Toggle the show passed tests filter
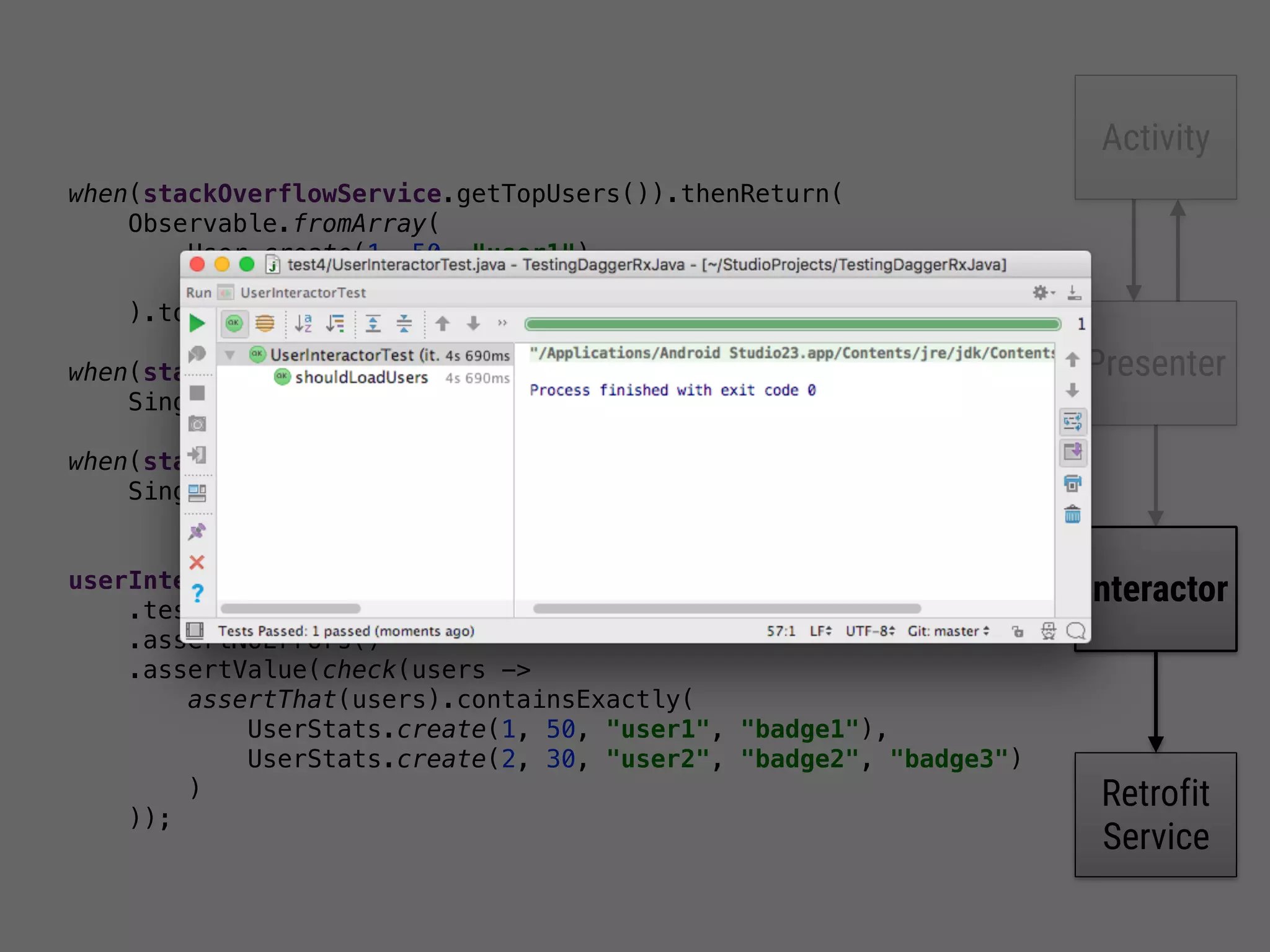1270x952 pixels. [x=234, y=323]
